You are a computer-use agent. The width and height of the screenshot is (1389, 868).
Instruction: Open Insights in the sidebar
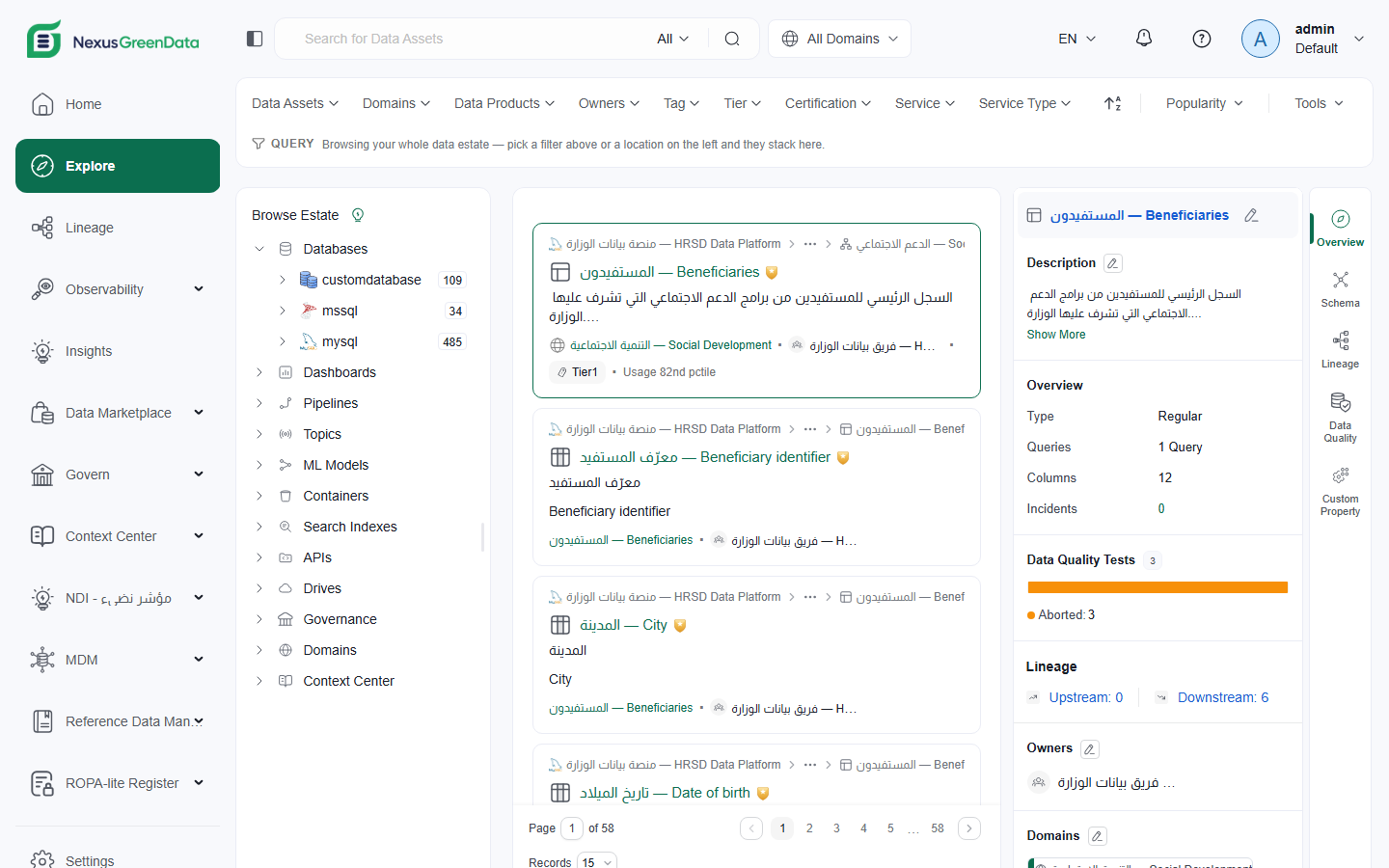tap(118, 351)
